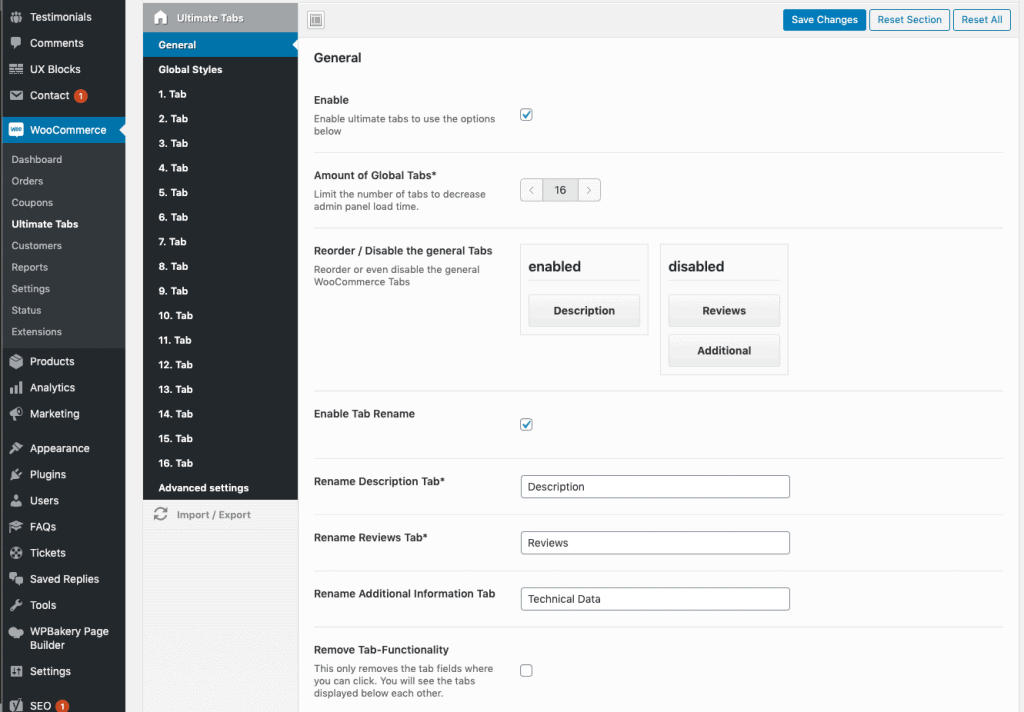Screen dimensions: 1024x712
Task: Open WooCommerce Coupons submenu
Action: 32,202
